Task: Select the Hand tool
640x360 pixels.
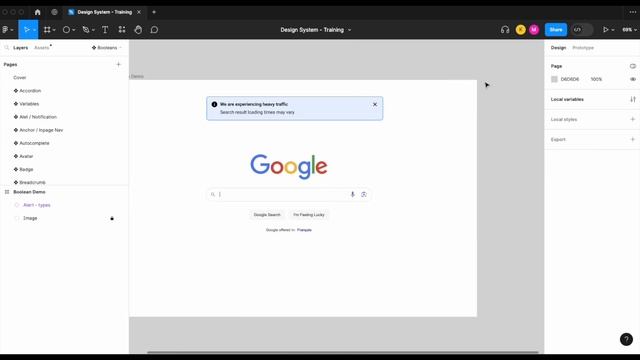Action: coord(138,30)
